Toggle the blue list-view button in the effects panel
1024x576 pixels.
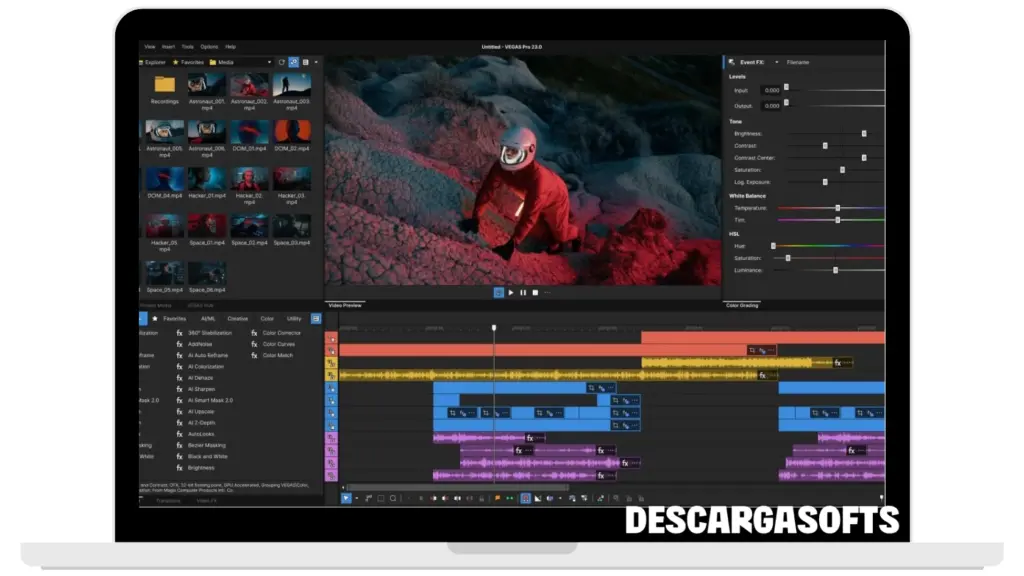[x=316, y=319]
